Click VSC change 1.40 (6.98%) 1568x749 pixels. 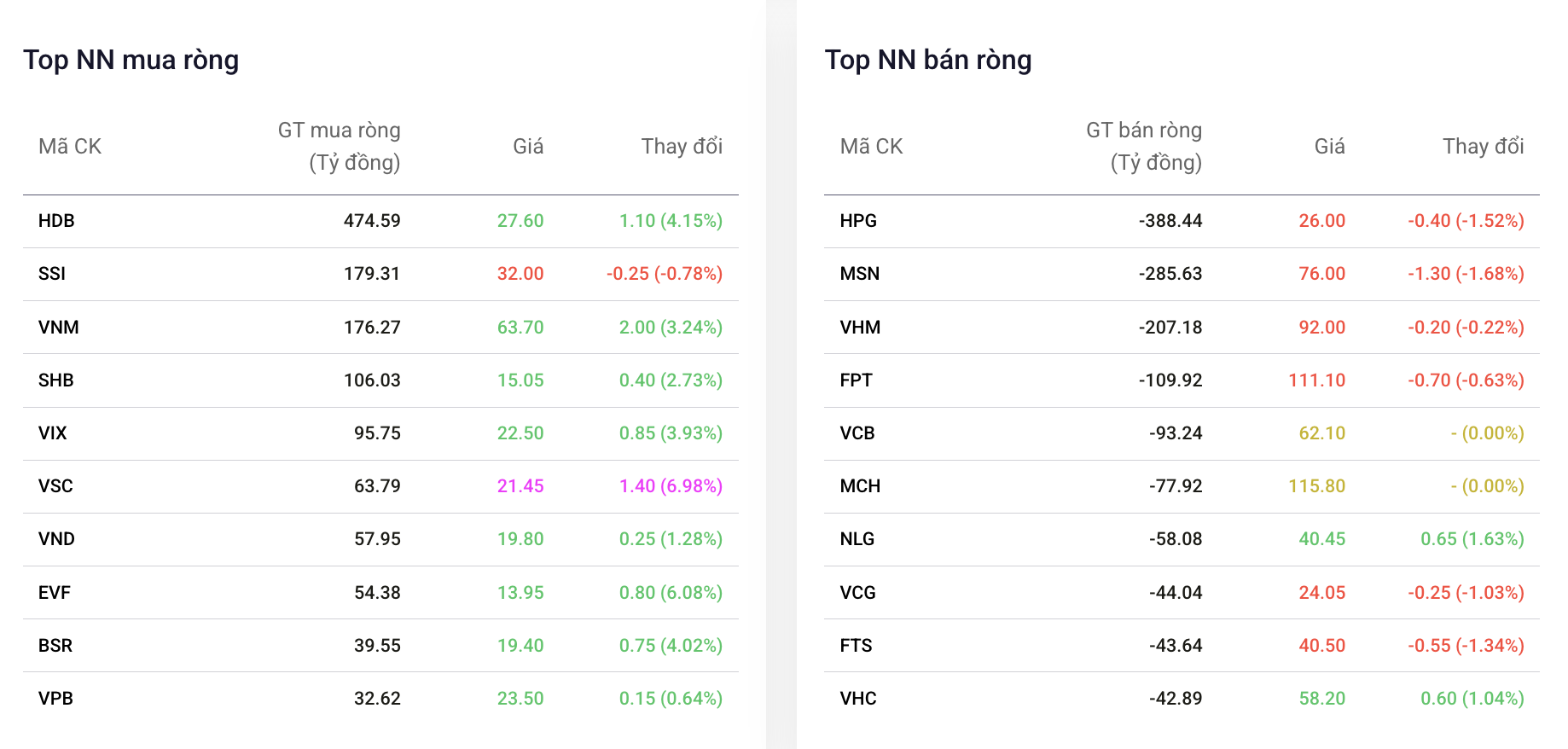coord(671,486)
